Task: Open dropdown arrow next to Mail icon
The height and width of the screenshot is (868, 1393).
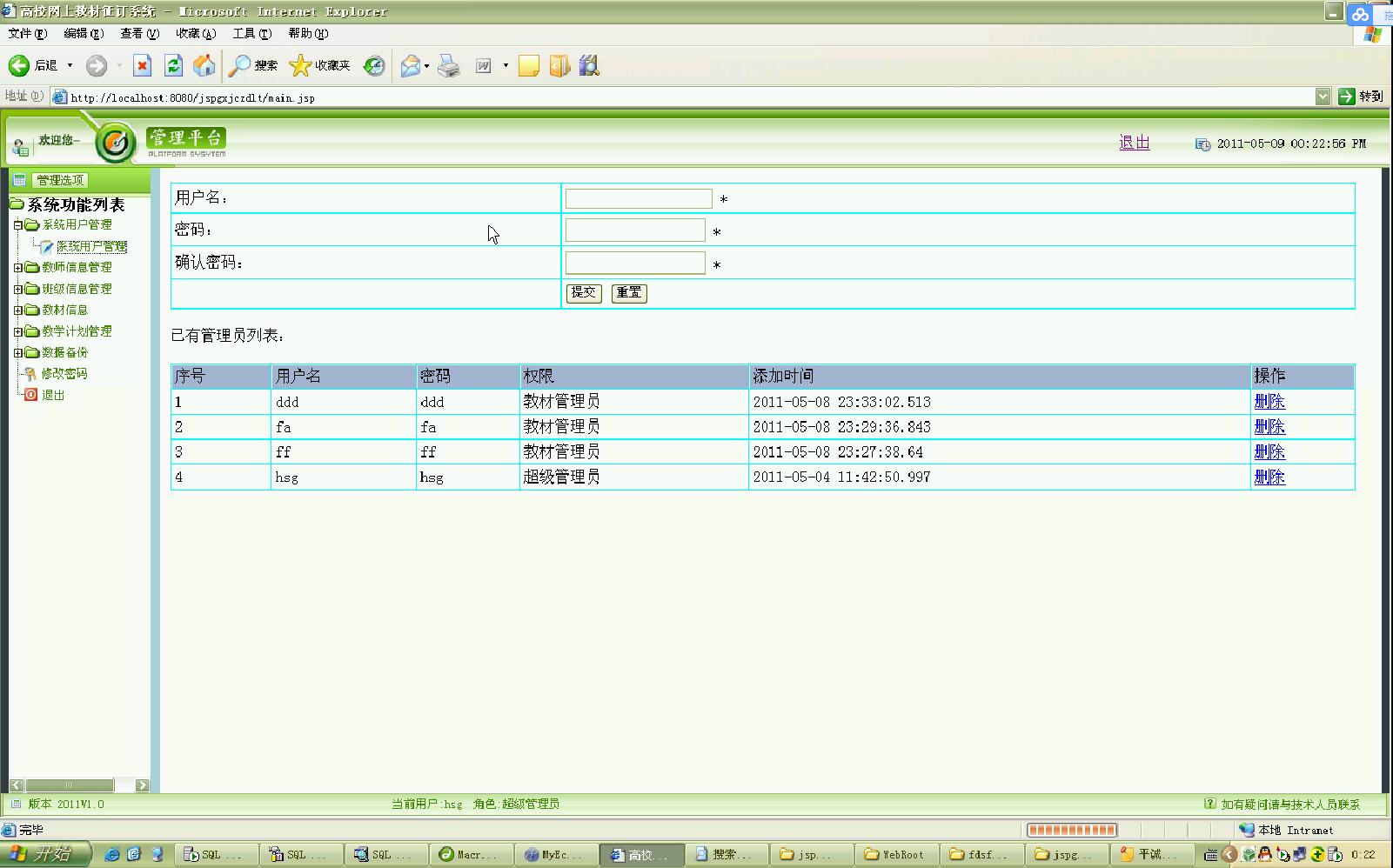Action: pyautogui.click(x=426, y=66)
